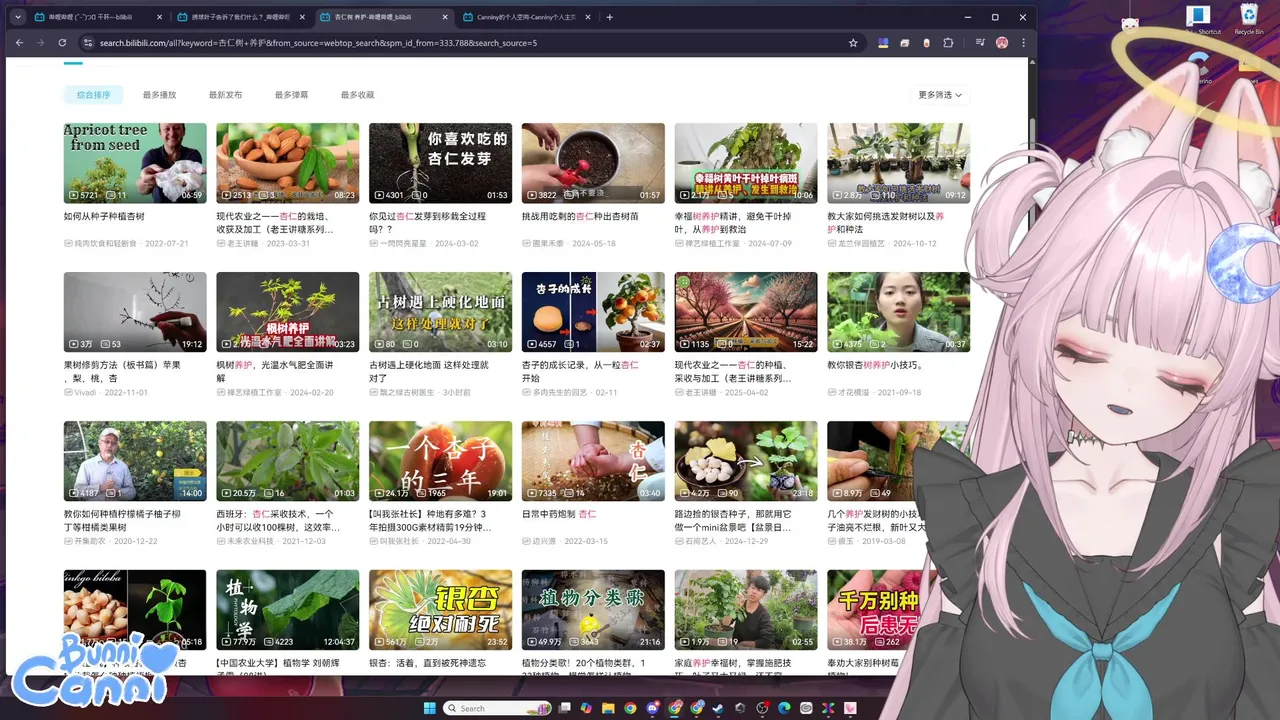
Task: Select the 综合排序 sort tab
Action: (x=94, y=95)
